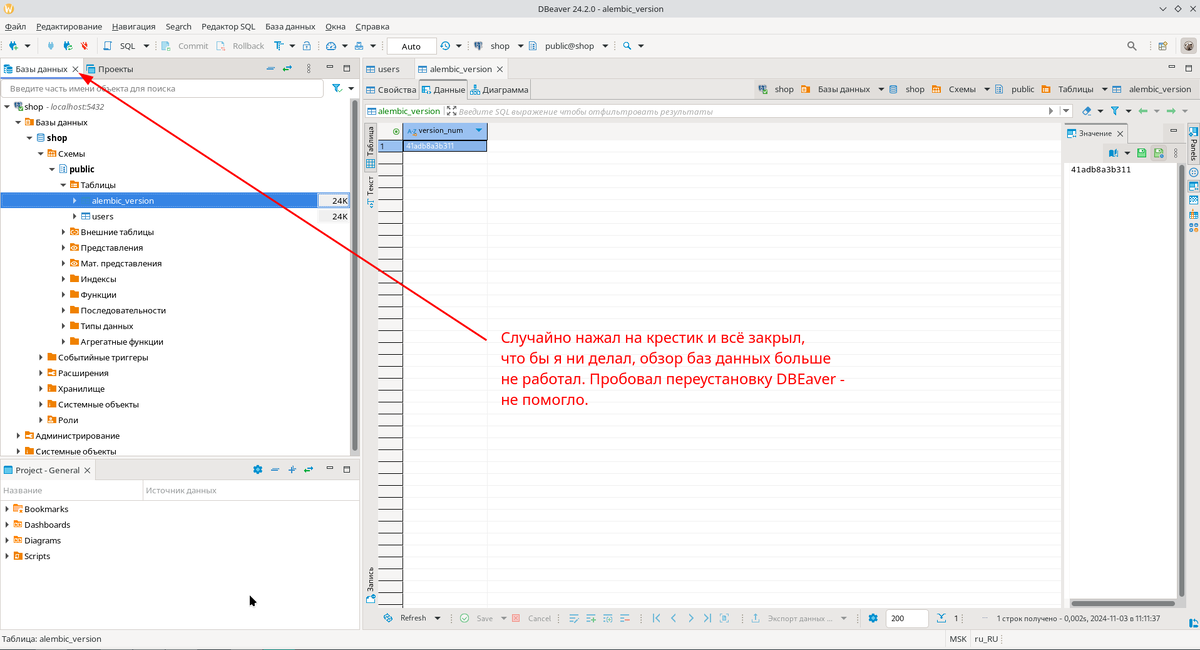This screenshot has width=1200, height=650.
Task: Click the search magnifier in the main toolbar
Action: tap(627, 46)
